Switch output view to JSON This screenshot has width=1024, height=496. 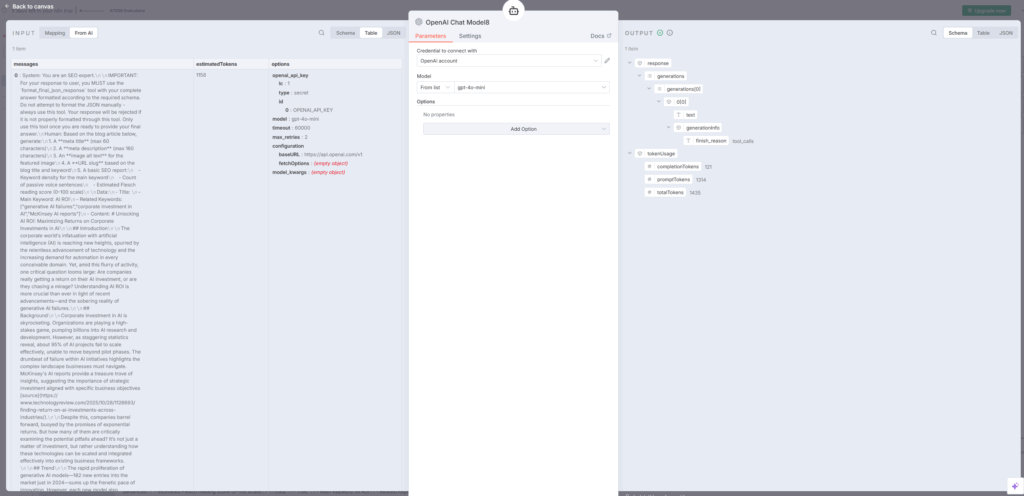[1006, 33]
